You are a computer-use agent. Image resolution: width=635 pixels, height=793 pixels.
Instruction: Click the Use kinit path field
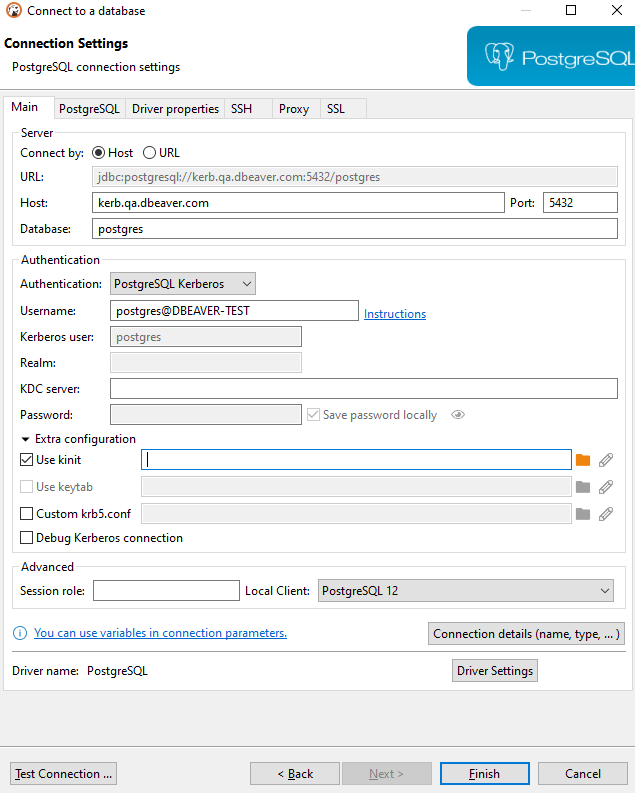[x=356, y=460]
